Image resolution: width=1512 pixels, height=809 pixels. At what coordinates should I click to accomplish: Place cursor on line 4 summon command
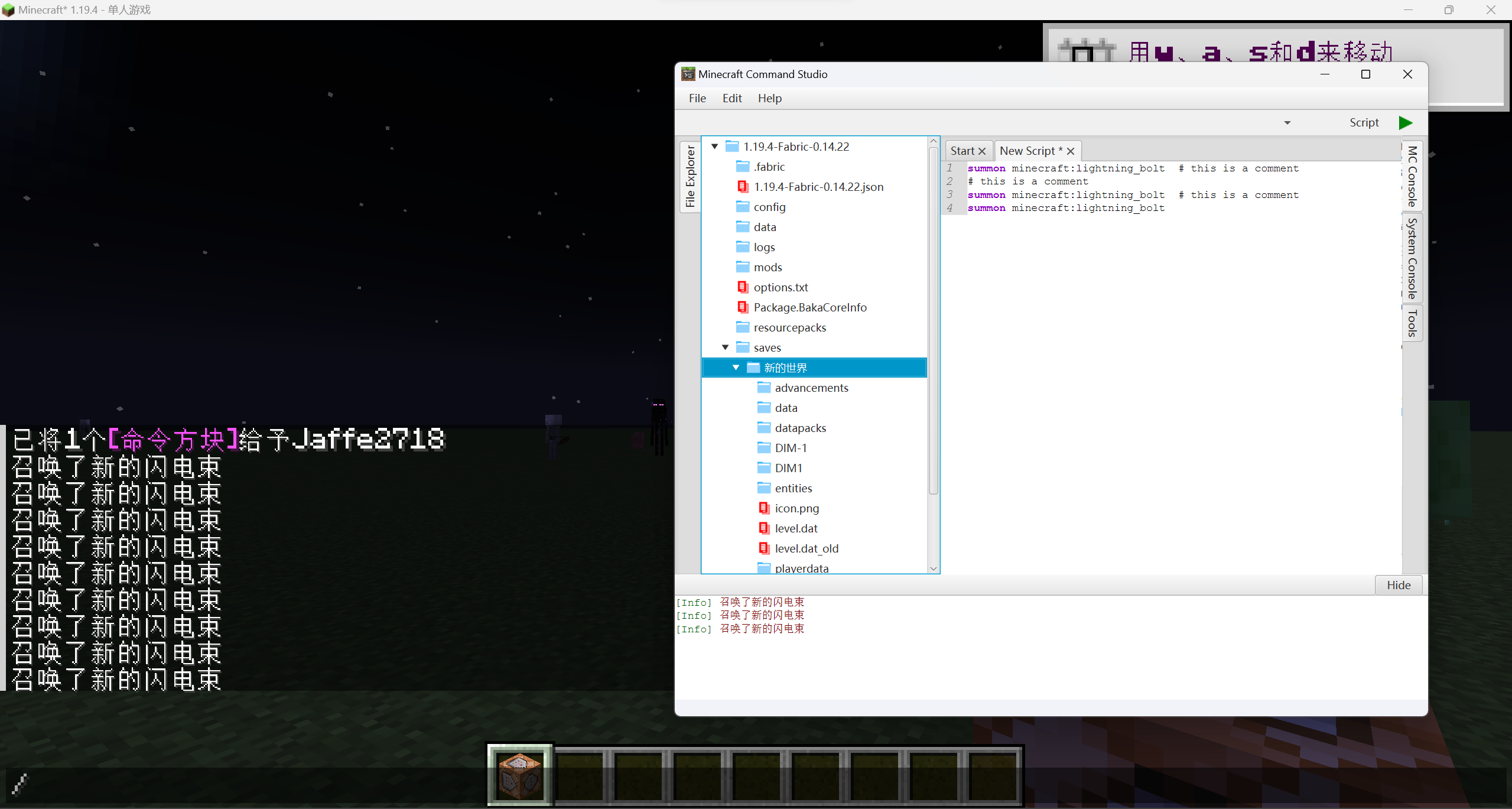(x=1066, y=208)
